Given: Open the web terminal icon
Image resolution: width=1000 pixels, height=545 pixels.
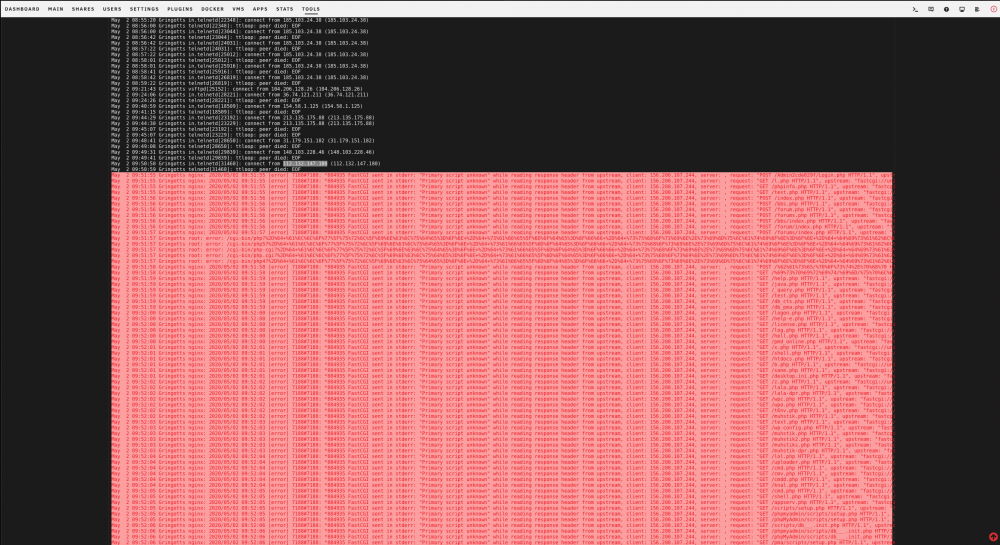Looking at the screenshot, I should pos(915,9).
